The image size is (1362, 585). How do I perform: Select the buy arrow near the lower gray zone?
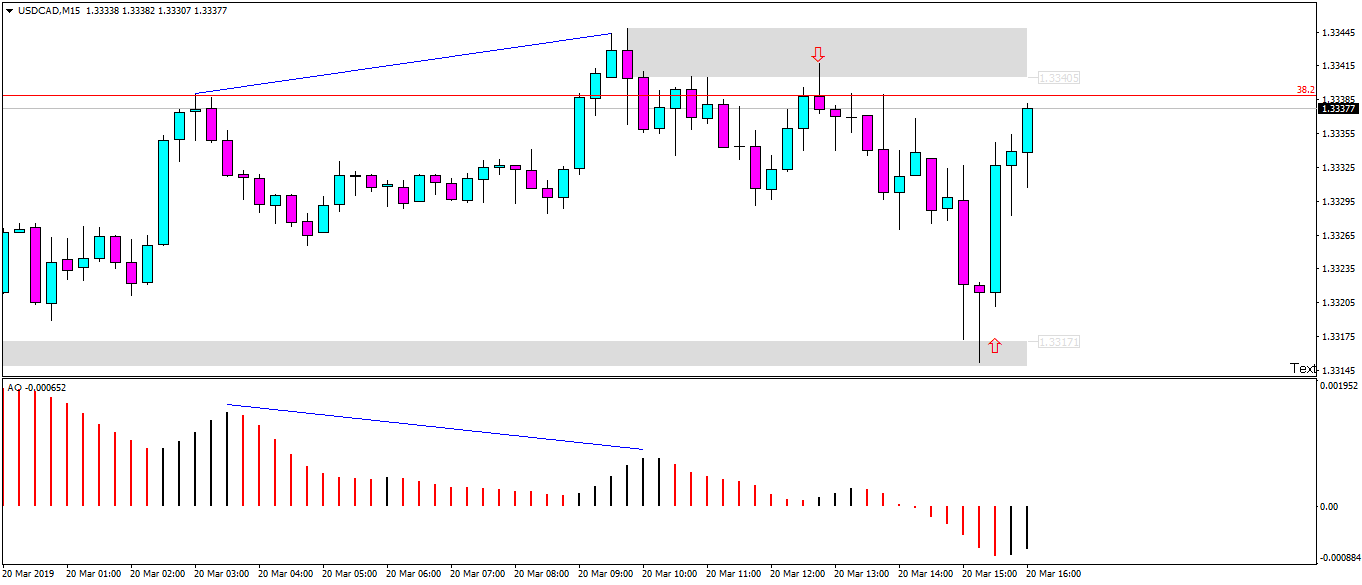(x=994, y=344)
